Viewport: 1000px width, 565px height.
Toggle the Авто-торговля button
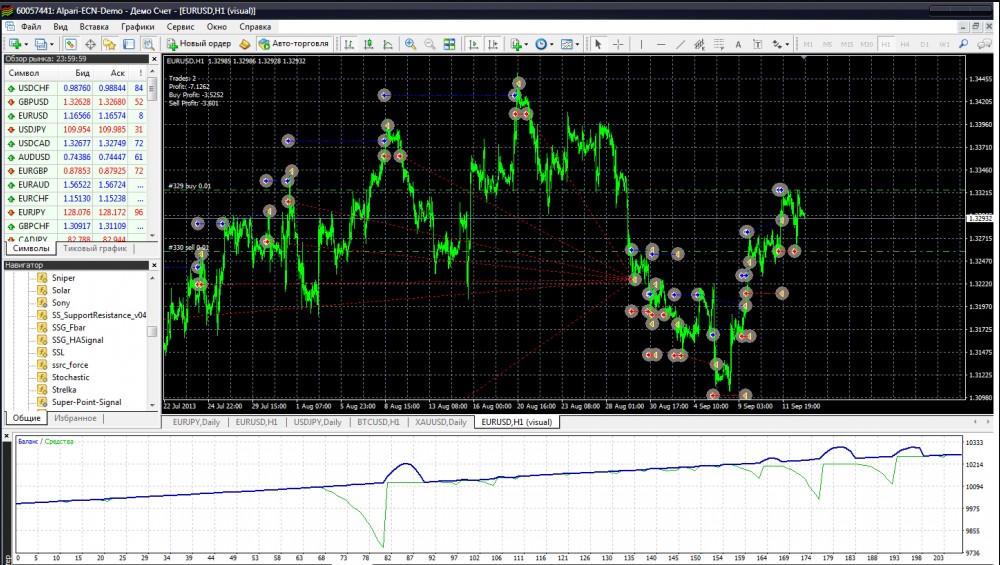(293, 44)
